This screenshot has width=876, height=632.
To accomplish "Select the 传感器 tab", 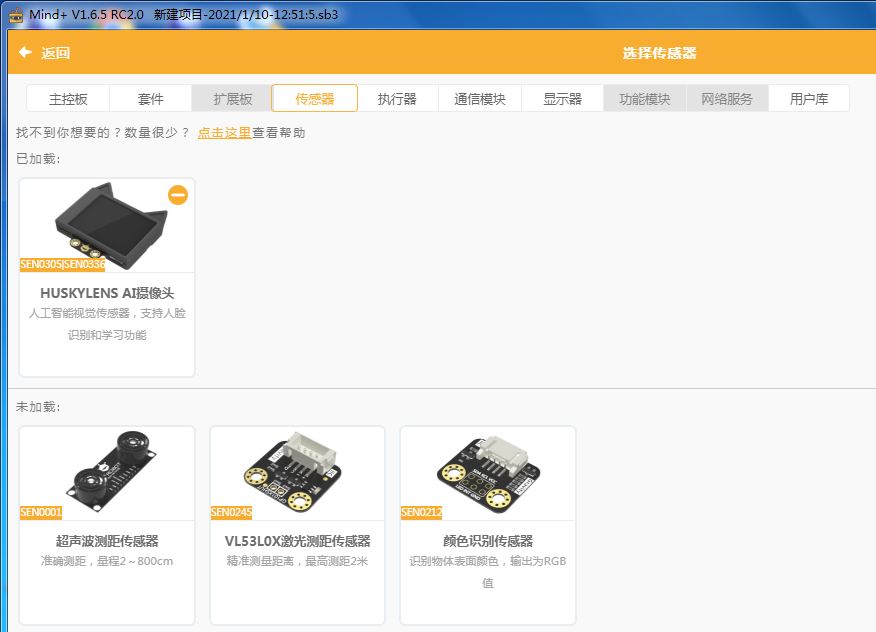I will coord(315,98).
